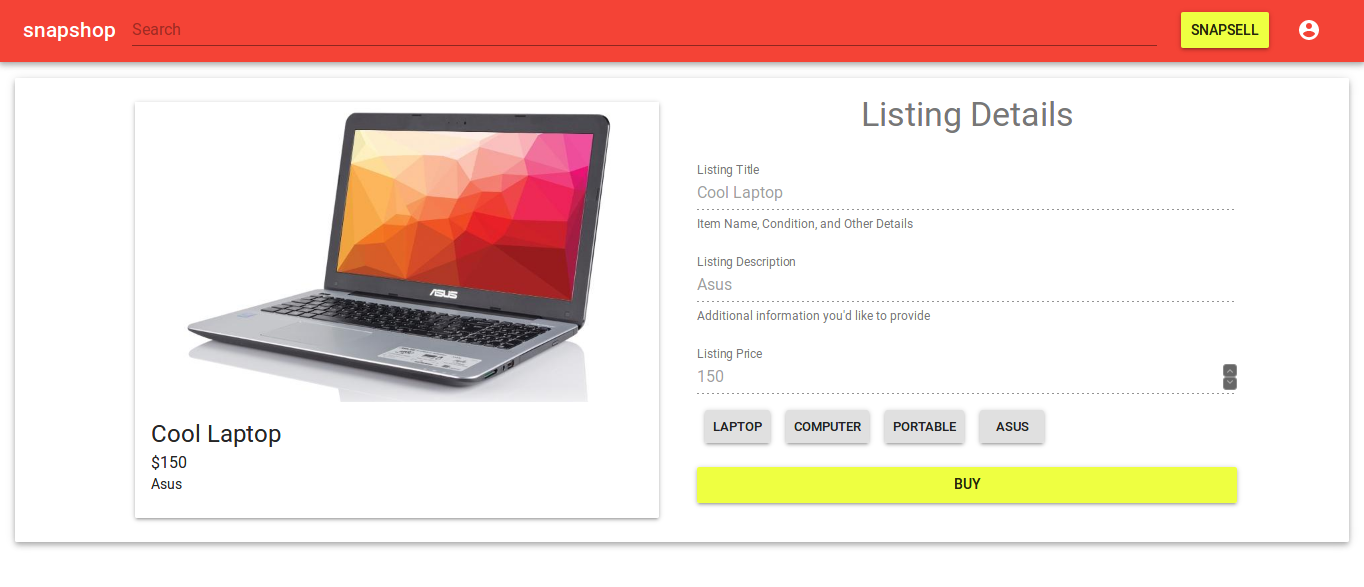Screen dimensions: 1364x587
Task: Select the PORTABLE tag
Action: (x=925, y=427)
